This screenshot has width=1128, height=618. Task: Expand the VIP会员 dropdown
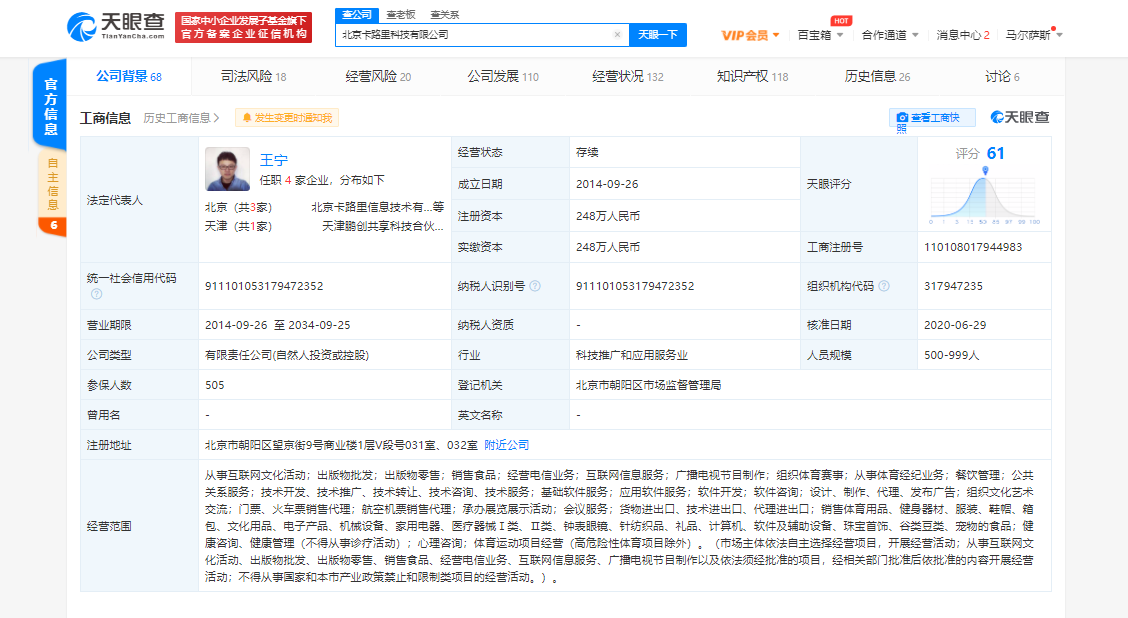[751, 35]
